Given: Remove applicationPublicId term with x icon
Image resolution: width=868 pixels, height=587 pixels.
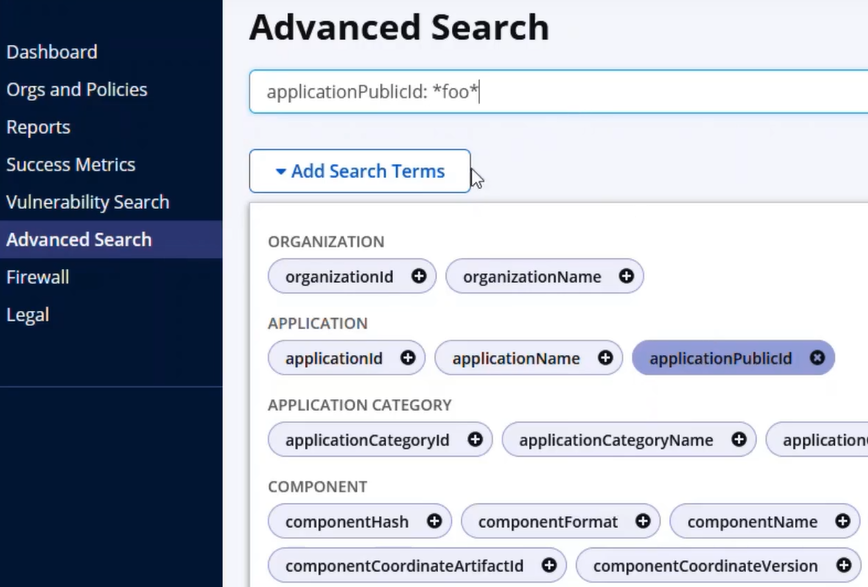Looking at the screenshot, I should pyautogui.click(x=817, y=358).
